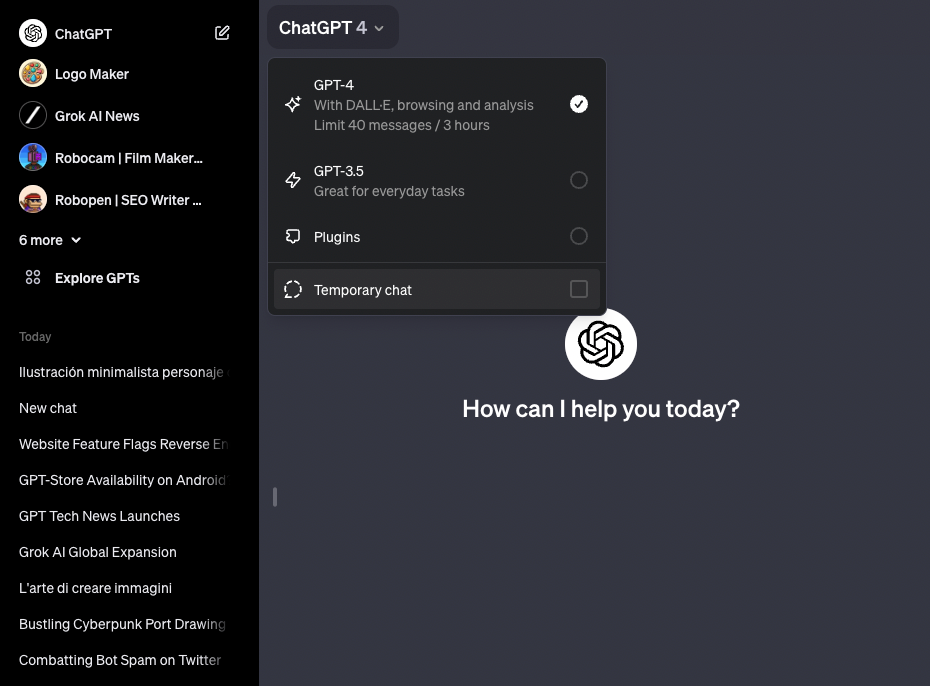Click the GPT-3.5 lightning bolt icon
Screen dimensions: 930x686
coord(293,180)
